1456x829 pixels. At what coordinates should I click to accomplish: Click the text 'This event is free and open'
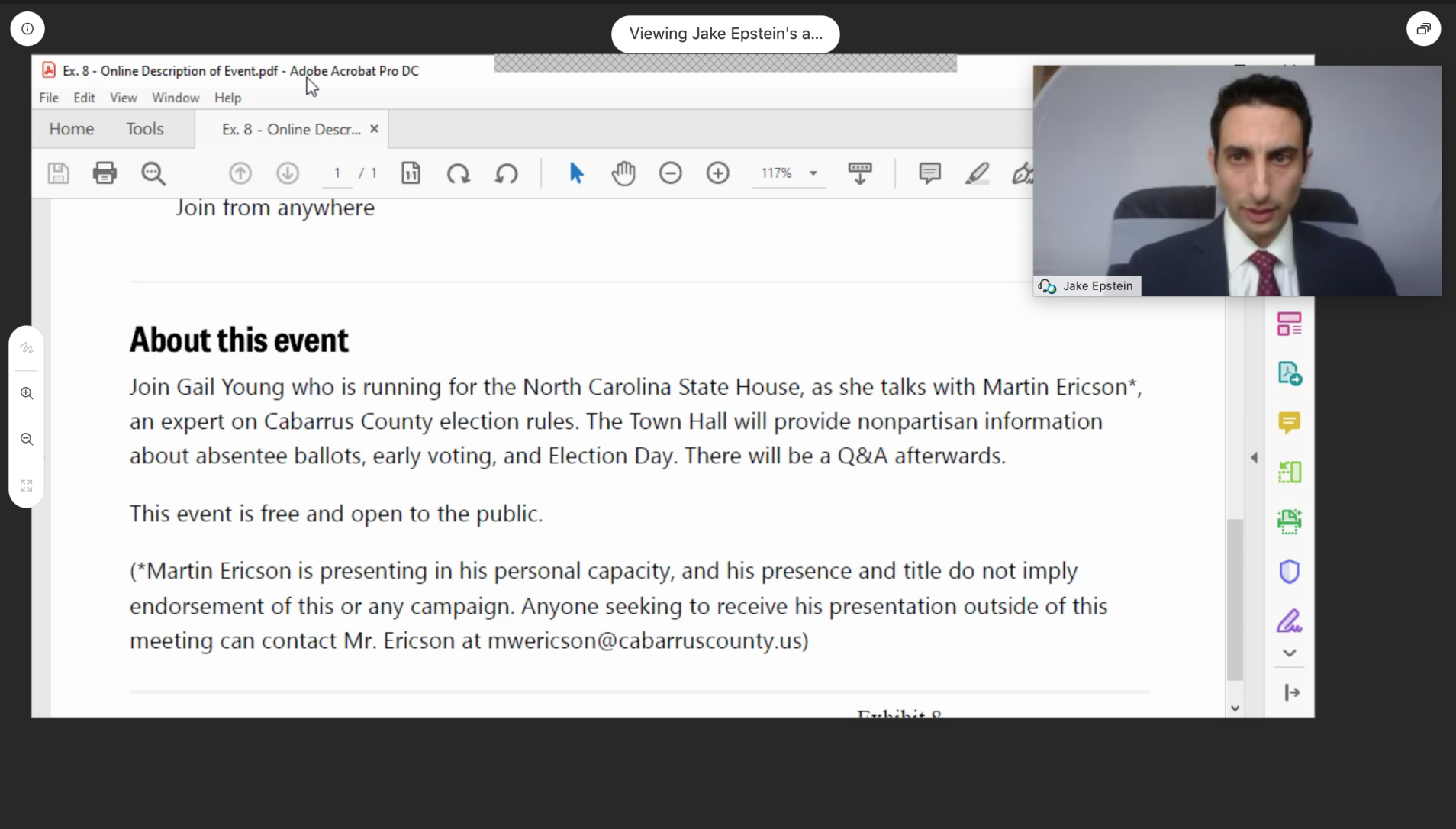click(x=267, y=514)
